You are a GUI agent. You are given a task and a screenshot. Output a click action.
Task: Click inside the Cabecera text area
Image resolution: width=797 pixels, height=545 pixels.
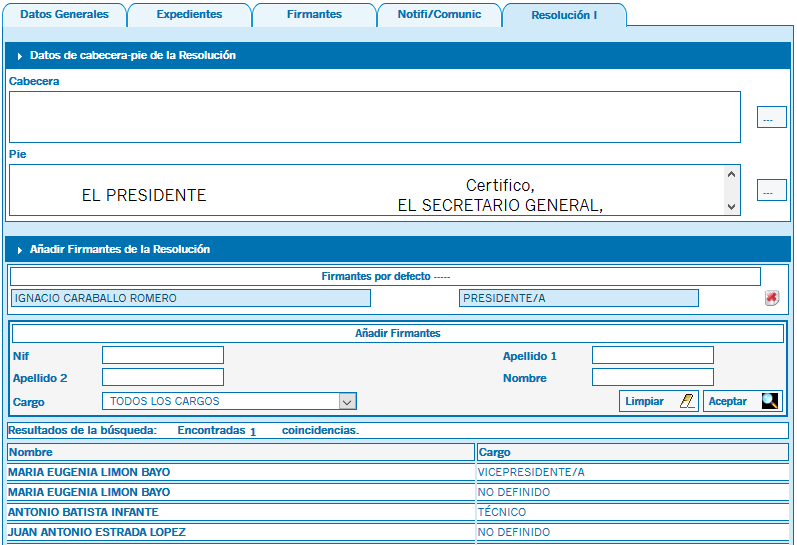click(x=375, y=117)
